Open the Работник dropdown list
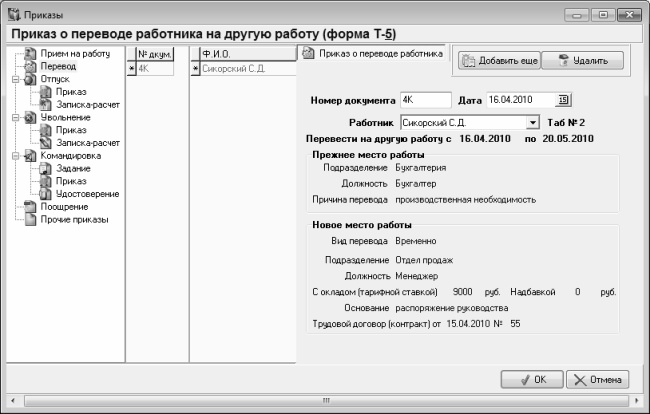Viewport: 650px width, 414px height. pos(532,123)
